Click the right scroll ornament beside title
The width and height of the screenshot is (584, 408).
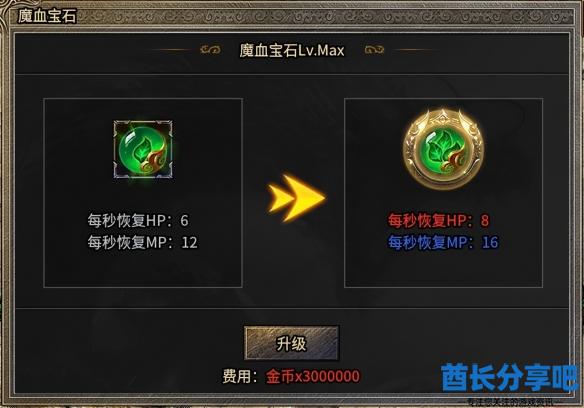pos(374,50)
